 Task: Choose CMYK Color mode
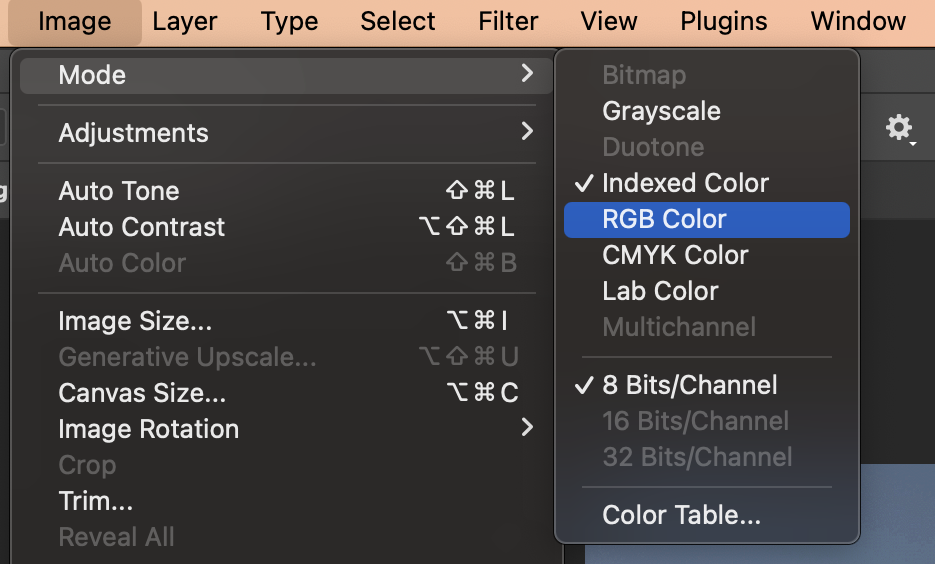coord(675,255)
